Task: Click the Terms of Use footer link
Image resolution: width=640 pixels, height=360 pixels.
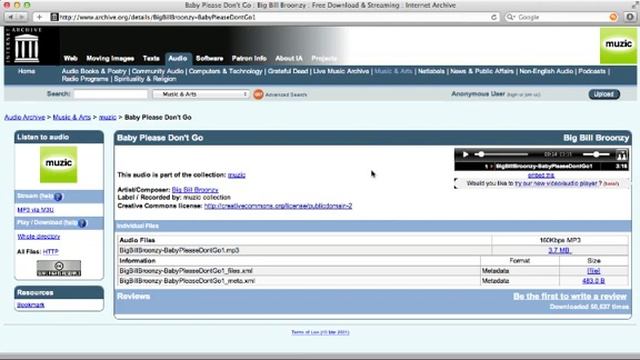Action: 320,332
